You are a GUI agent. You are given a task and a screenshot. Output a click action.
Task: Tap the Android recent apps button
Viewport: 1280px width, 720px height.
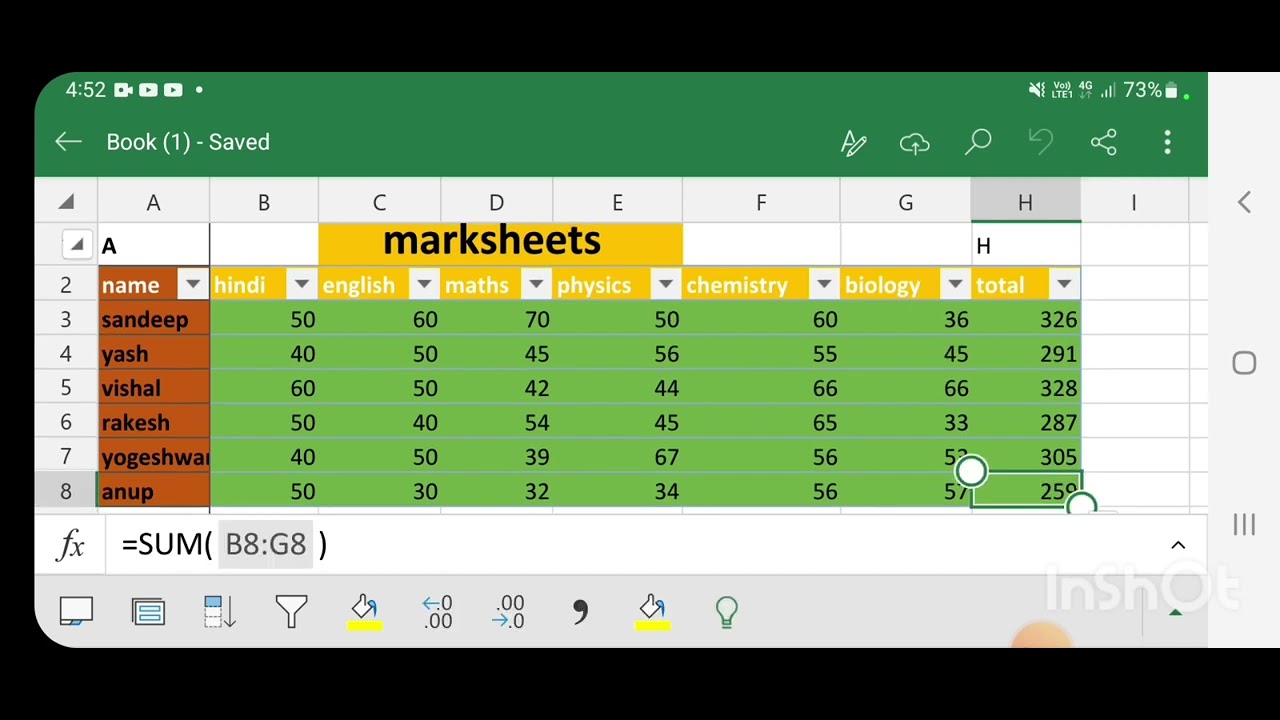pos(1244,524)
